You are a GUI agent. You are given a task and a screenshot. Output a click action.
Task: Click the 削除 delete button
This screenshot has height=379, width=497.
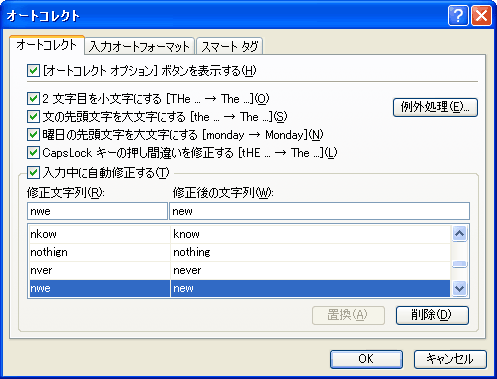click(432, 315)
